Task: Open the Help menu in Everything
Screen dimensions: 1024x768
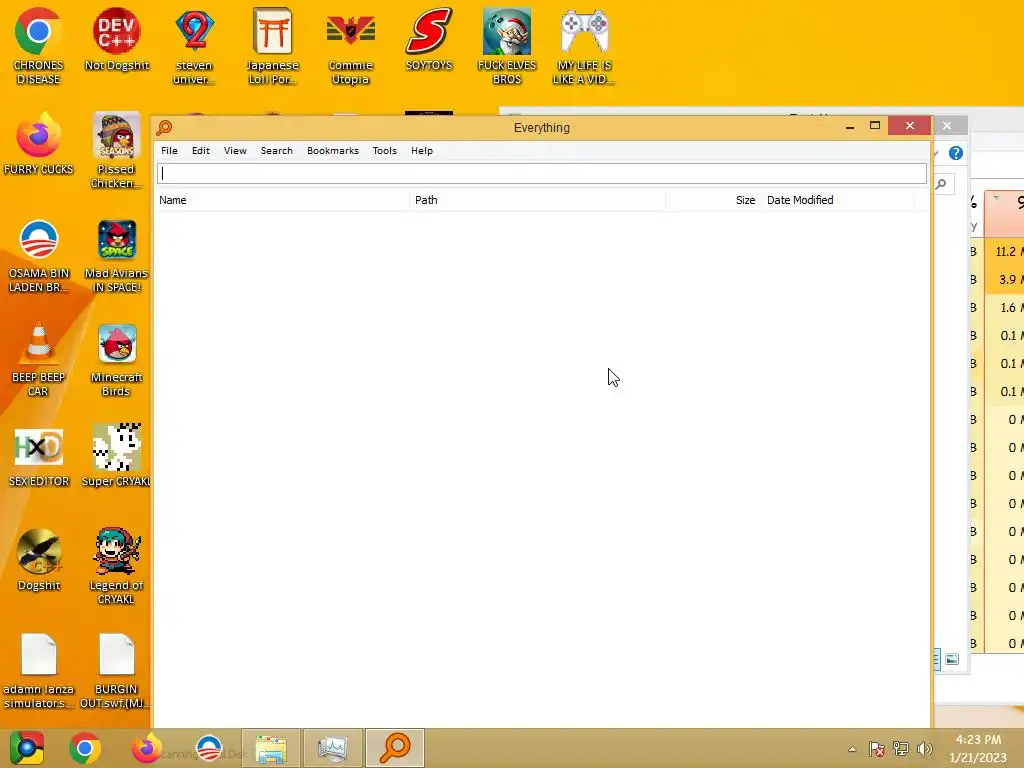Action: [x=422, y=151]
